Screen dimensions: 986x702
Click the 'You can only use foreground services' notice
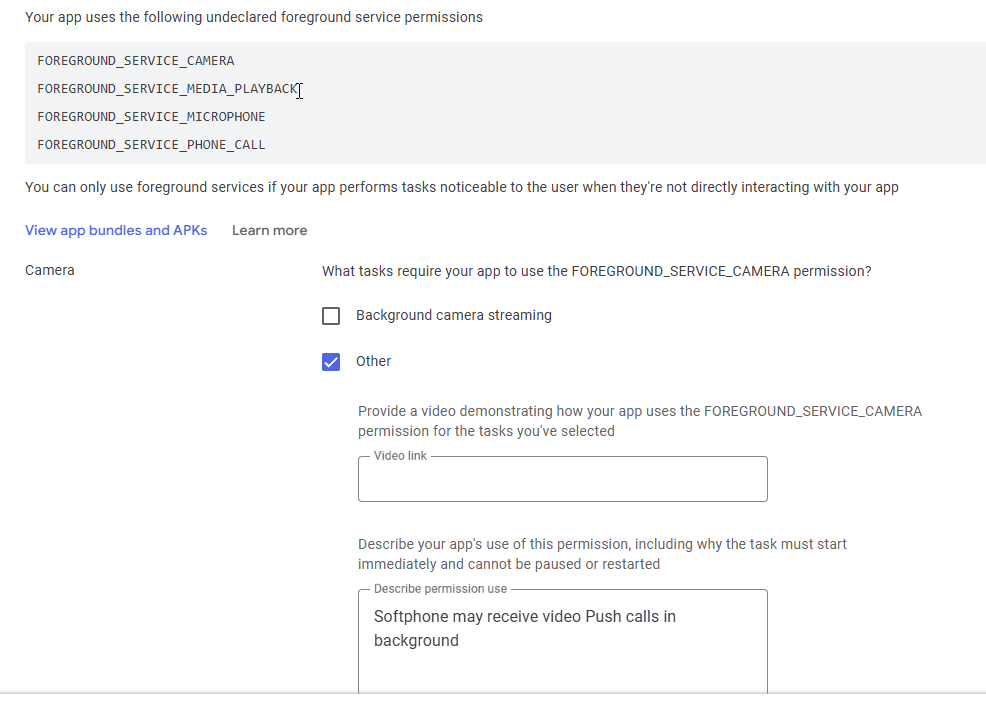462,187
